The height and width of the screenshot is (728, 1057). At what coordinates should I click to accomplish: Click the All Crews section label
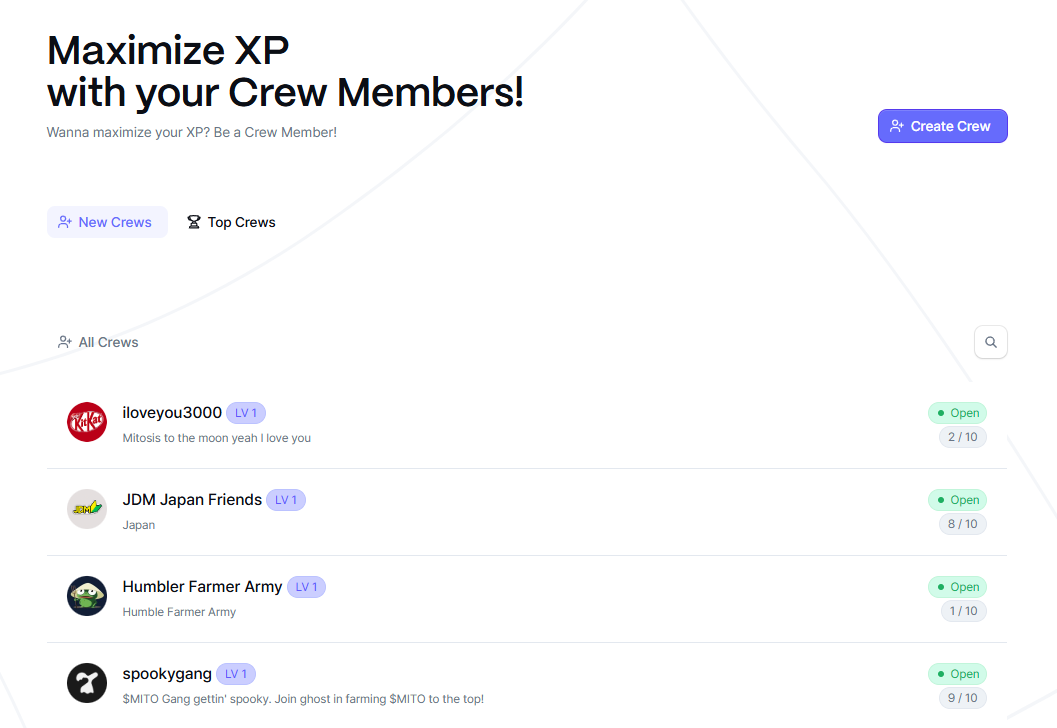[x=98, y=342]
